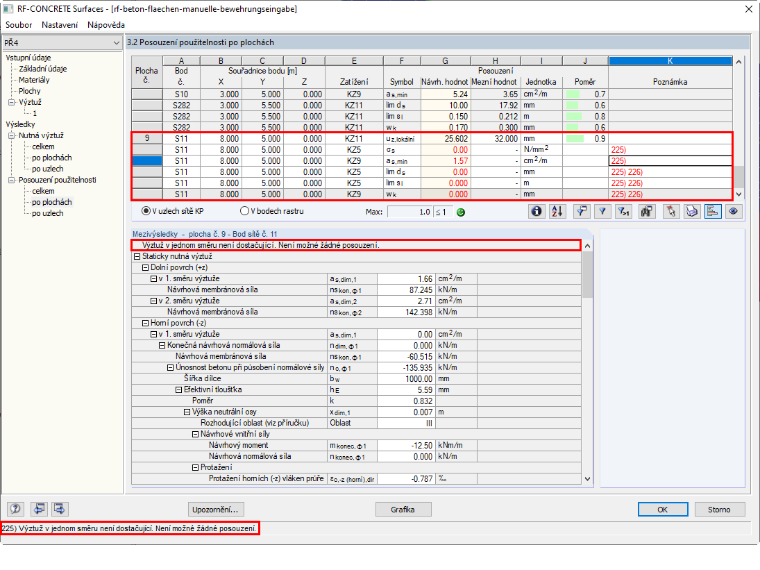The image size is (760, 570).
Task: Toggle the colored bars result icon
Action: point(712,211)
